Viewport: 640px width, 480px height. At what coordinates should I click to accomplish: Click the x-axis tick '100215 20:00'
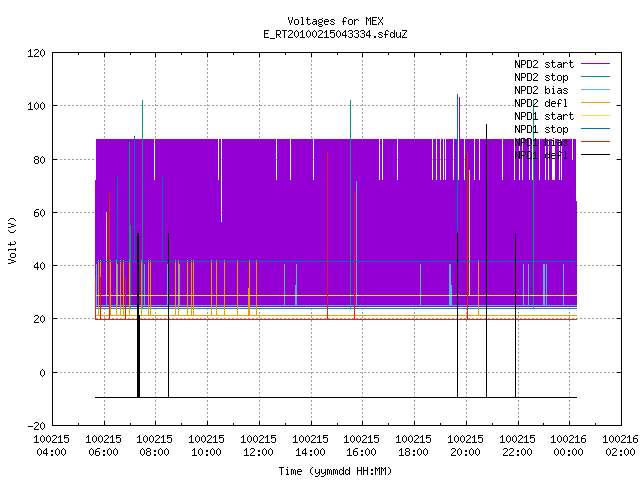(465, 445)
